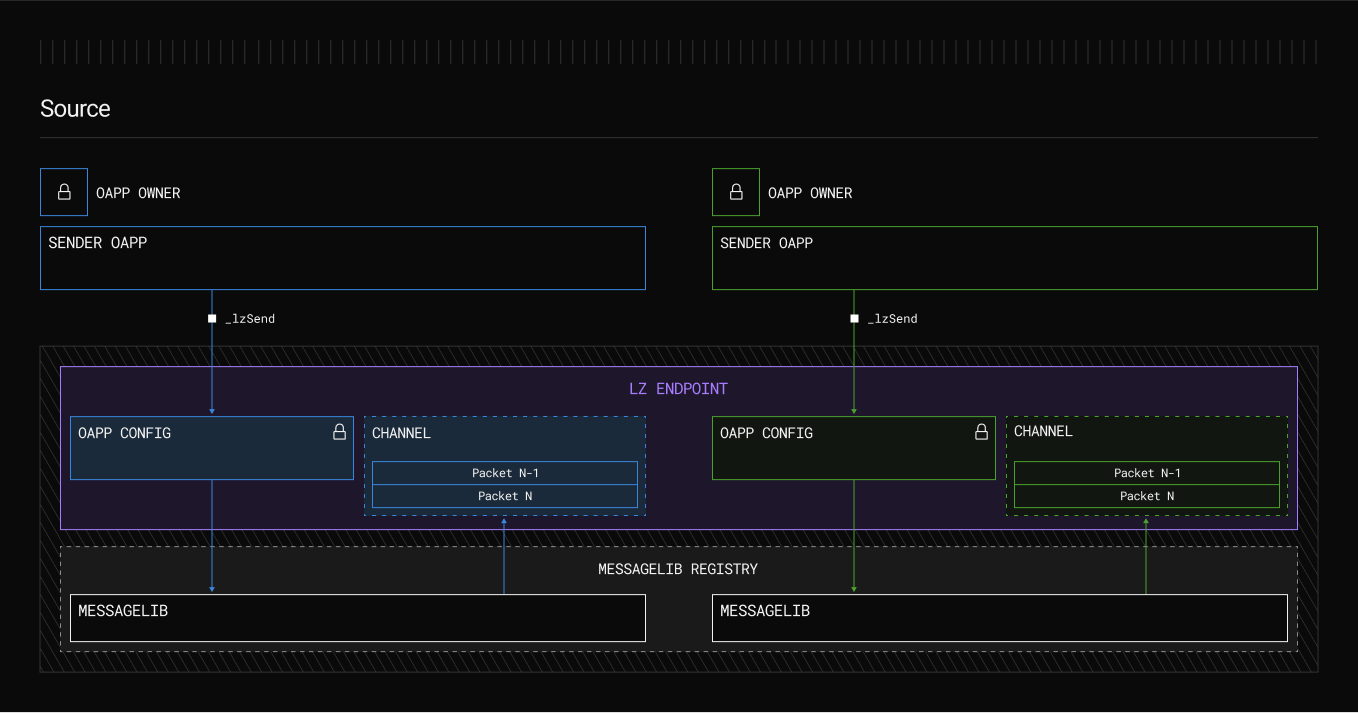The height and width of the screenshot is (713, 1358).
Task: Click the lock icon beside left OAPP OWNER
Action: pos(63,191)
